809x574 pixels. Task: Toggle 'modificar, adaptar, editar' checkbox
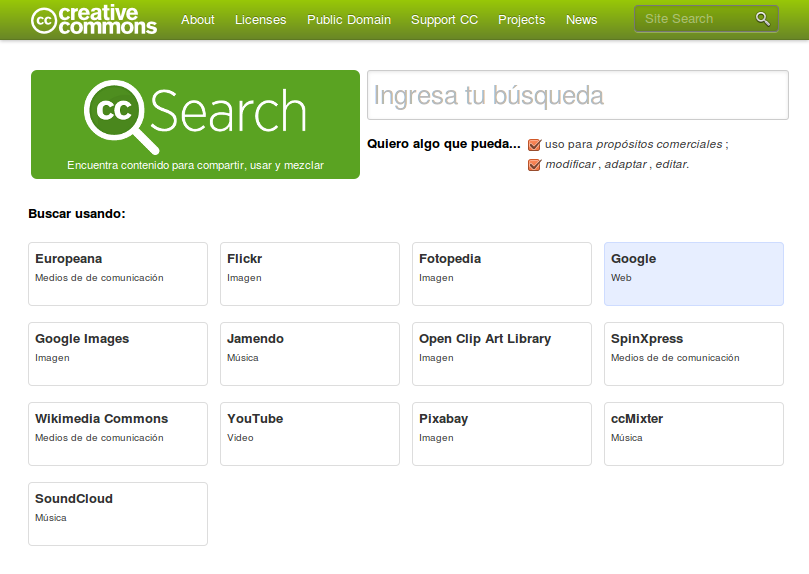[x=535, y=165]
